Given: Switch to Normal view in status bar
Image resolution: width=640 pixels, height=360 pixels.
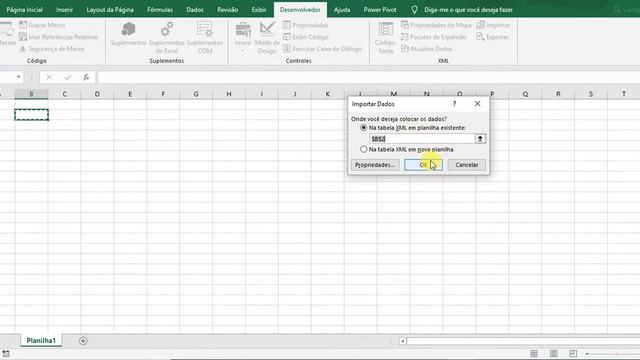Looking at the screenshot, I should click(x=533, y=353).
